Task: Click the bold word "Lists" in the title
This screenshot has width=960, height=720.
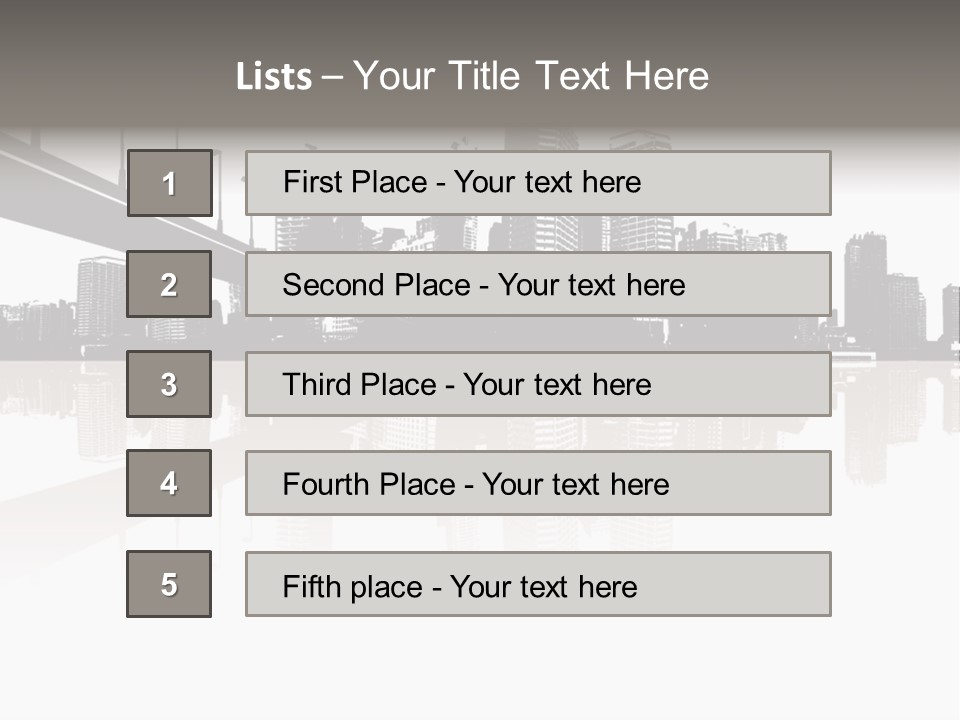Action: [274, 77]
